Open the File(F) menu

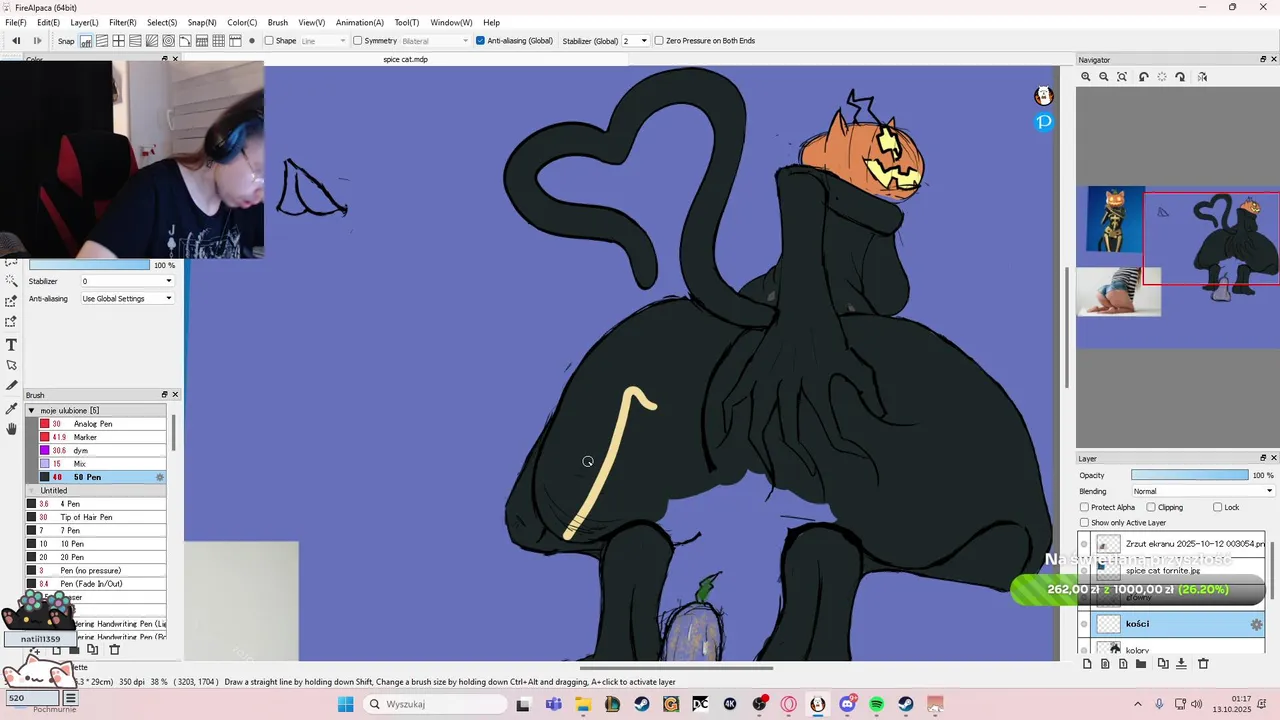coord(16,22)
